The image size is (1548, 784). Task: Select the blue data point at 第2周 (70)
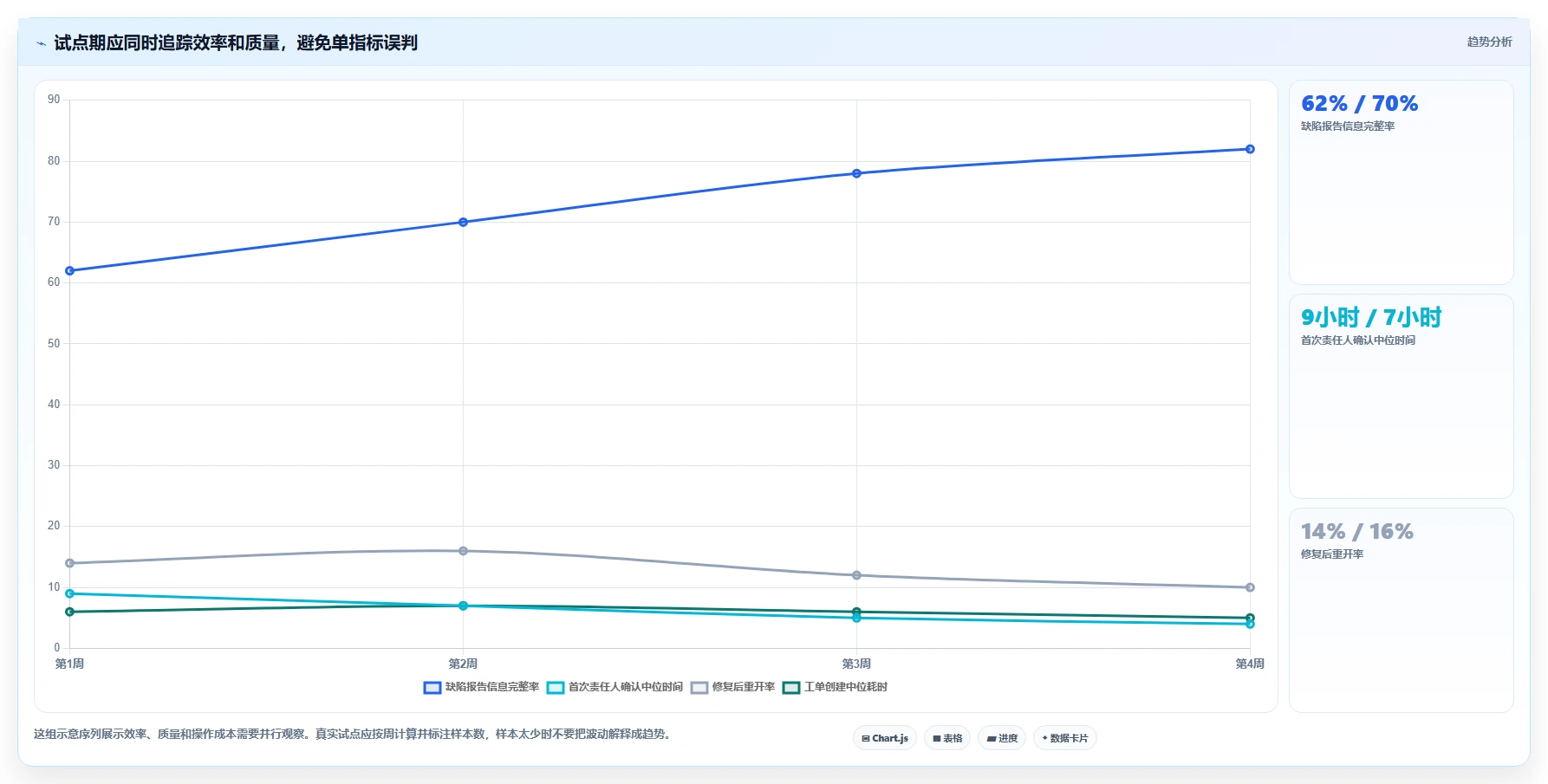(x=463, y=223)
